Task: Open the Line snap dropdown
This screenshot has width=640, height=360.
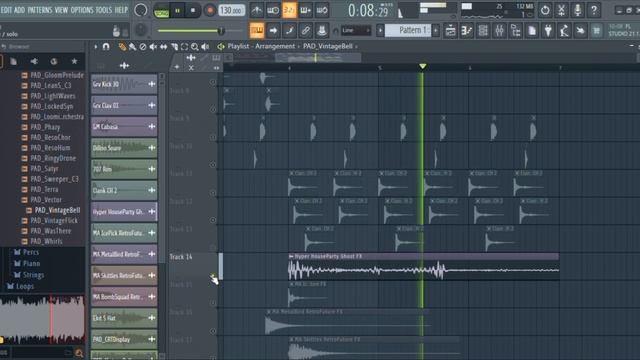Action: click(x=356, y=31)
